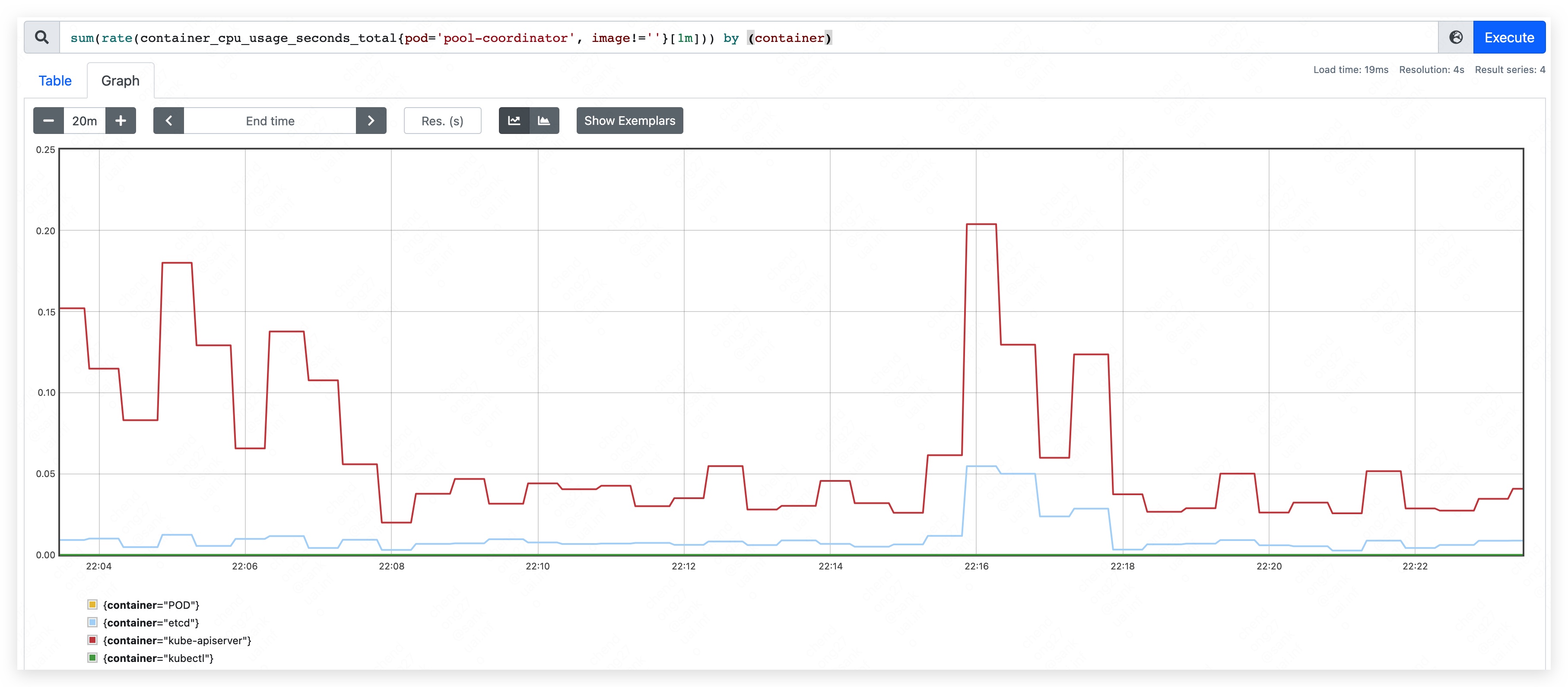1568x687 pixels.
Task: Click the kube-apiserver red color swatch
Action: [92, 640]
